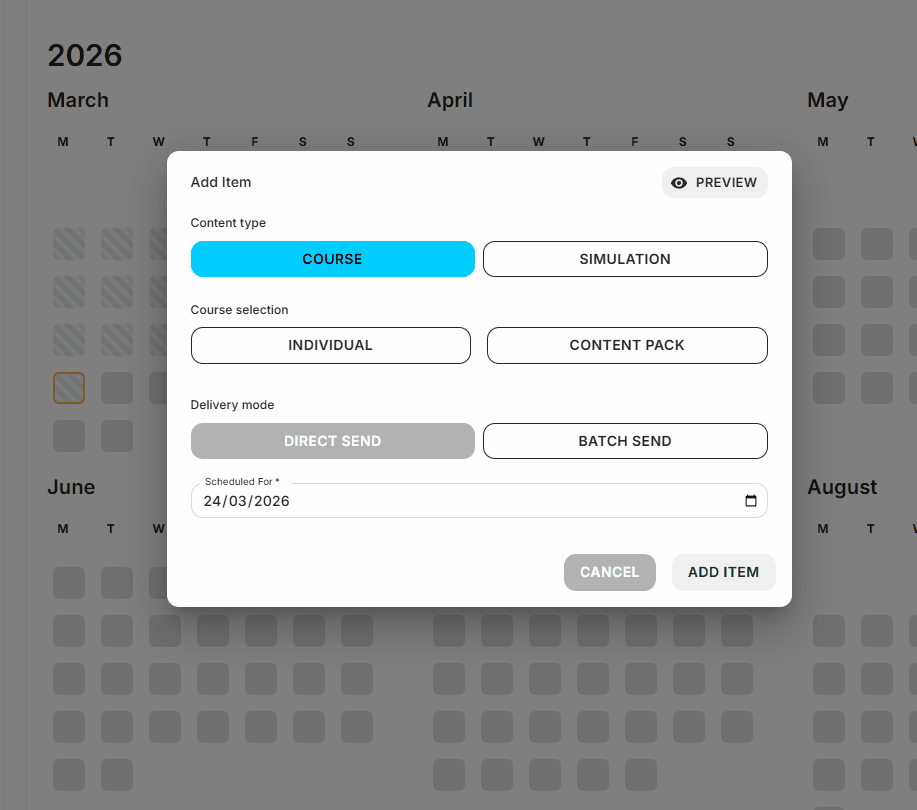
Task: Click the June month heading
Action: [71, 487]
